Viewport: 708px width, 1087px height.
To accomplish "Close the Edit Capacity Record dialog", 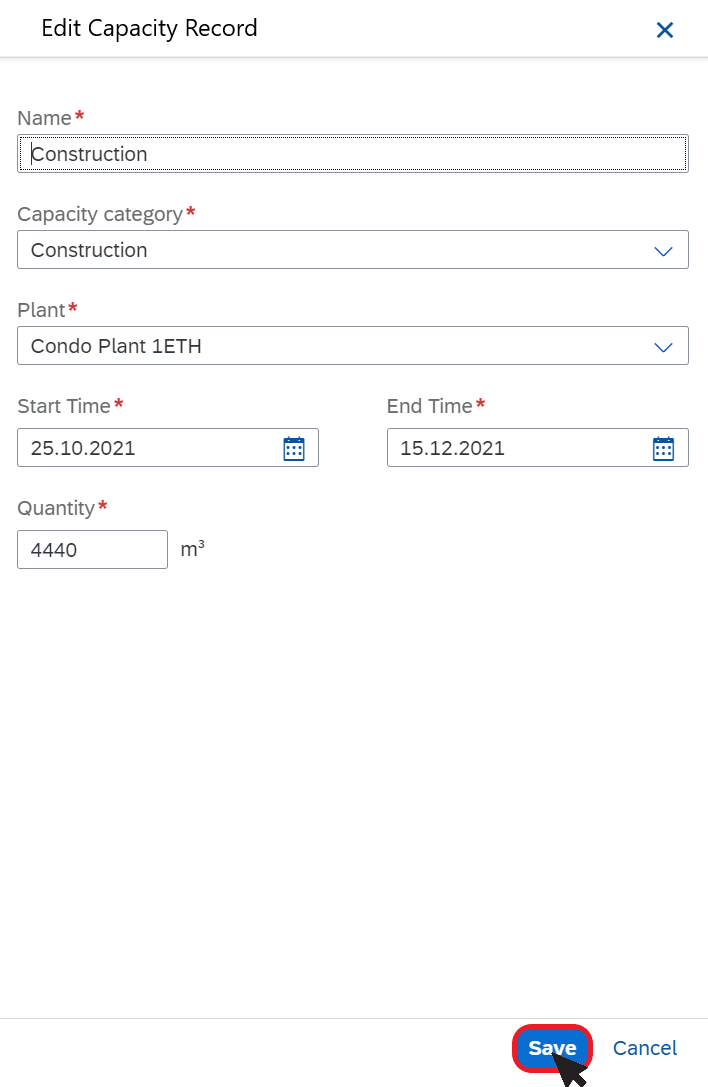I will pos(664,30).
